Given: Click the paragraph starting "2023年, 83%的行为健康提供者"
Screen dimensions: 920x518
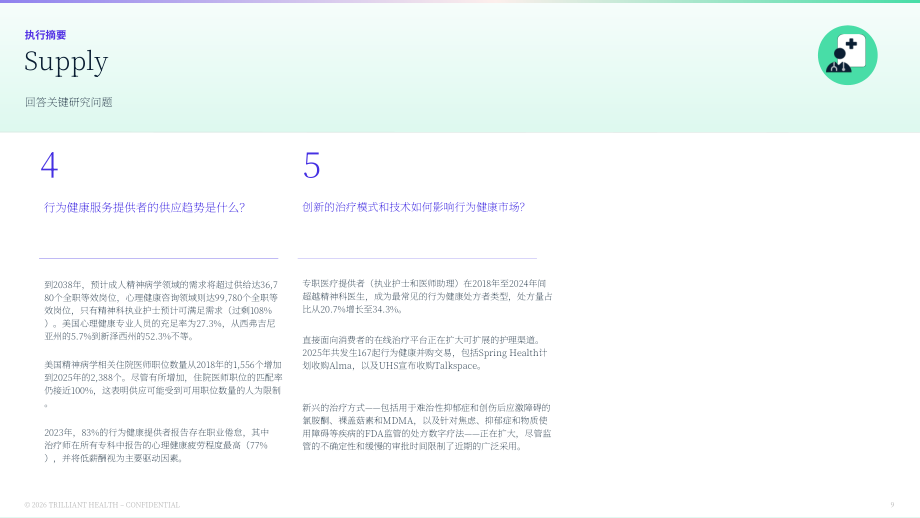Looking at the screenshot, I should click(157, 445).
